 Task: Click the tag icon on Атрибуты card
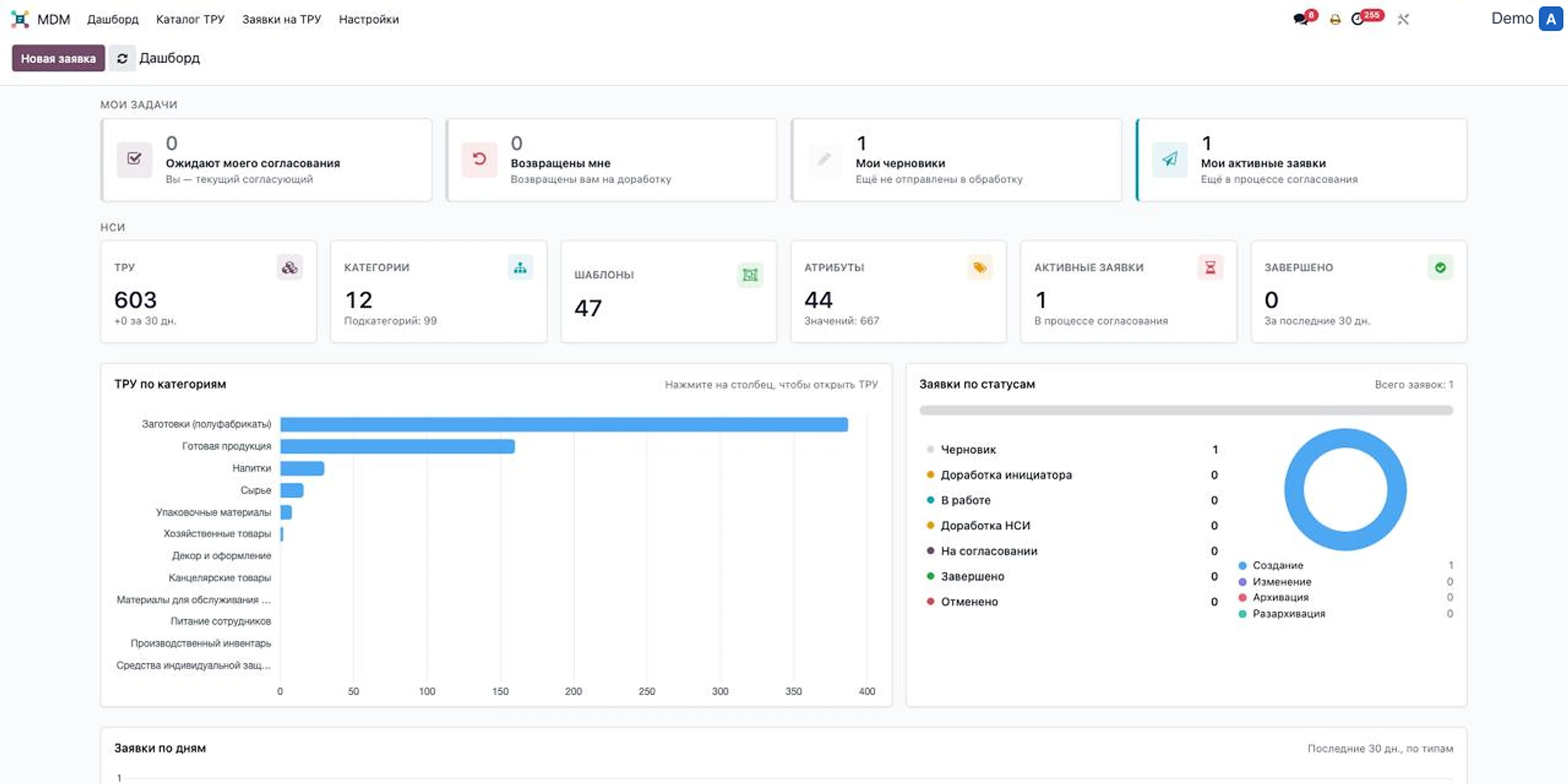[x=980, y=268]
